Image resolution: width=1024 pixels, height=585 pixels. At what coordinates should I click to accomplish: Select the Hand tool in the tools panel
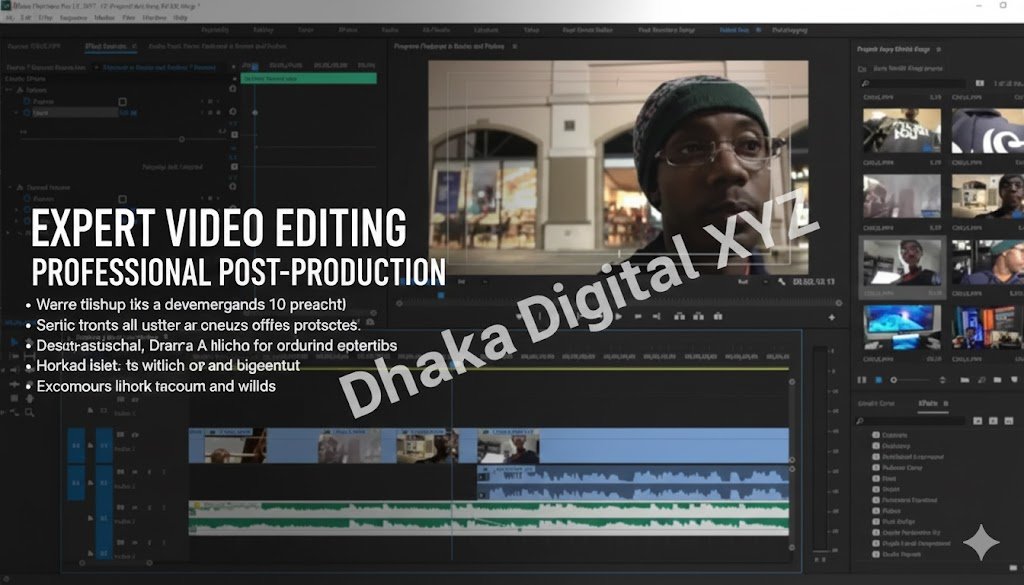[x=30, y=398]
